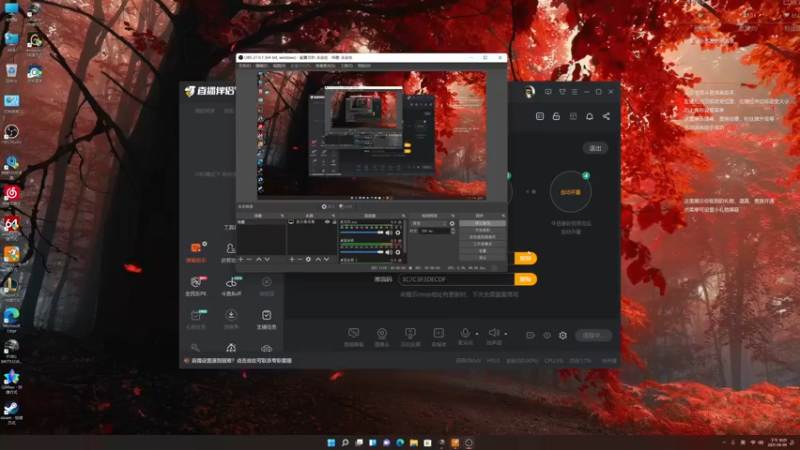Copy the stream code 3C7C3F2DECDF
800x450 pixels.
[526, 279]
